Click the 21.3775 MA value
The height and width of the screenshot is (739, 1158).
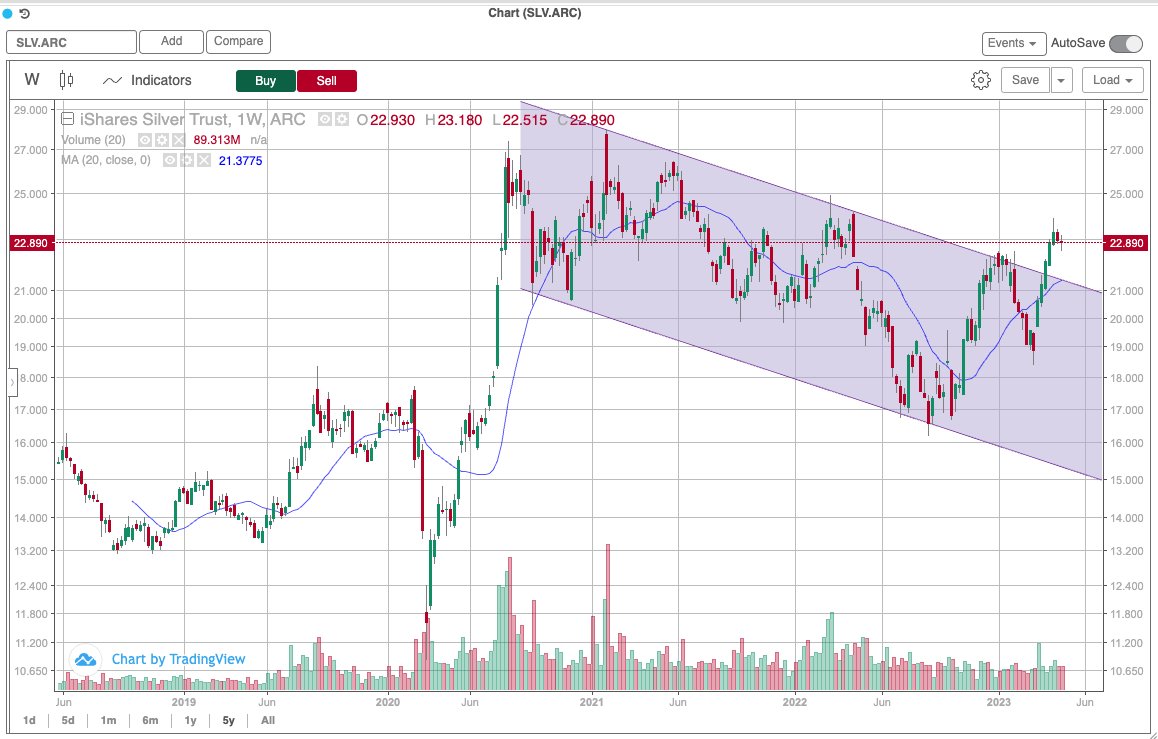point(240,161)
